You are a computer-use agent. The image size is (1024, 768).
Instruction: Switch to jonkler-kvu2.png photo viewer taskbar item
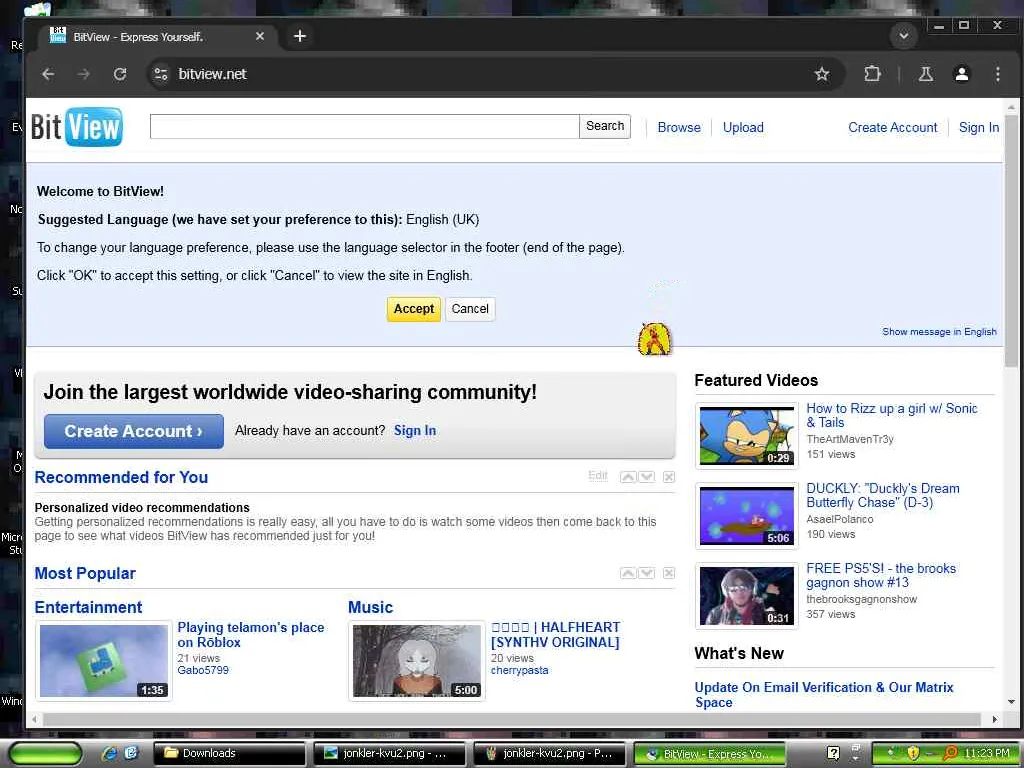point(390,753)
